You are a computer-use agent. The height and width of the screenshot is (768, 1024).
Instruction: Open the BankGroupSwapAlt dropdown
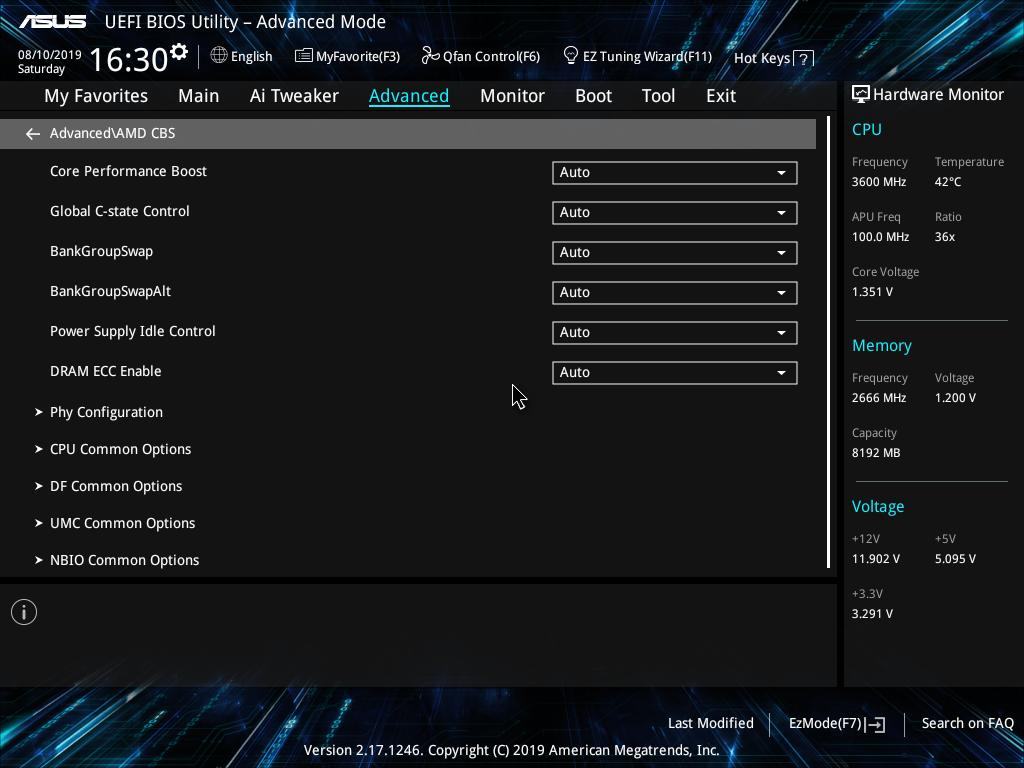tap(675, 293)
